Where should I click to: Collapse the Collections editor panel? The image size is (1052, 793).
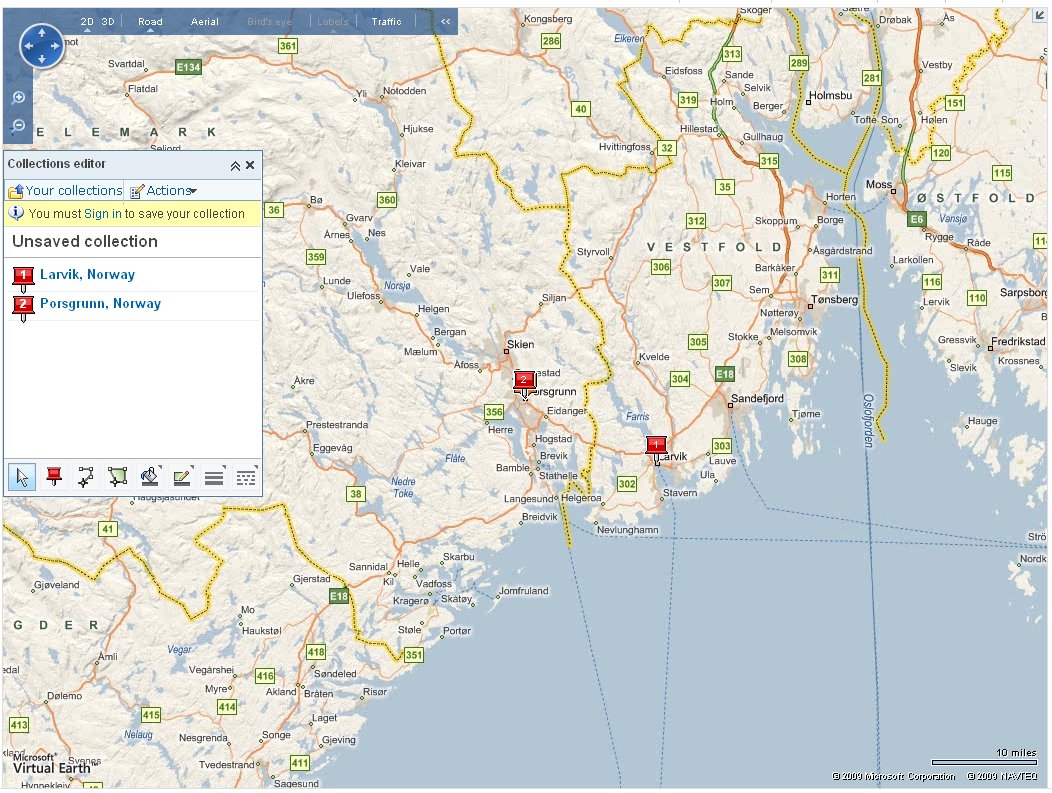234,165
